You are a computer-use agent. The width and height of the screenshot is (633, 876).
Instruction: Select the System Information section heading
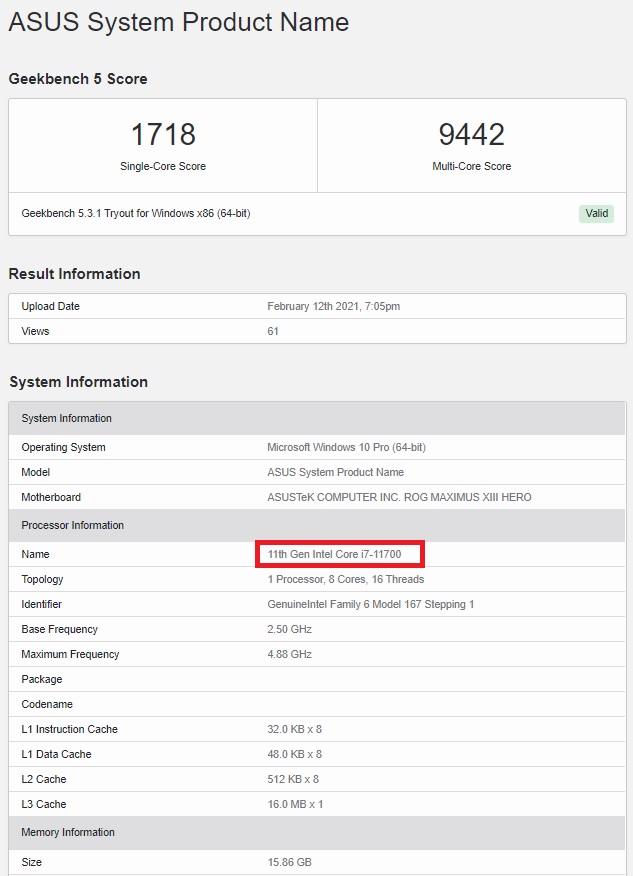point(78,382)
